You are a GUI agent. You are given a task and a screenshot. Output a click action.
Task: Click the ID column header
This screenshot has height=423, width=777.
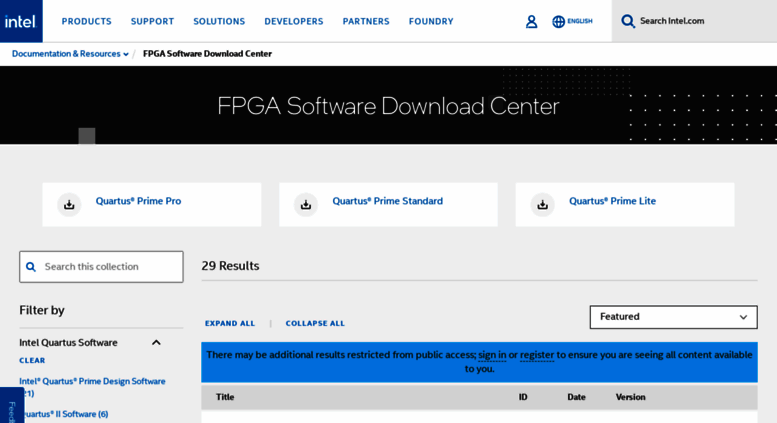[523, 397]
